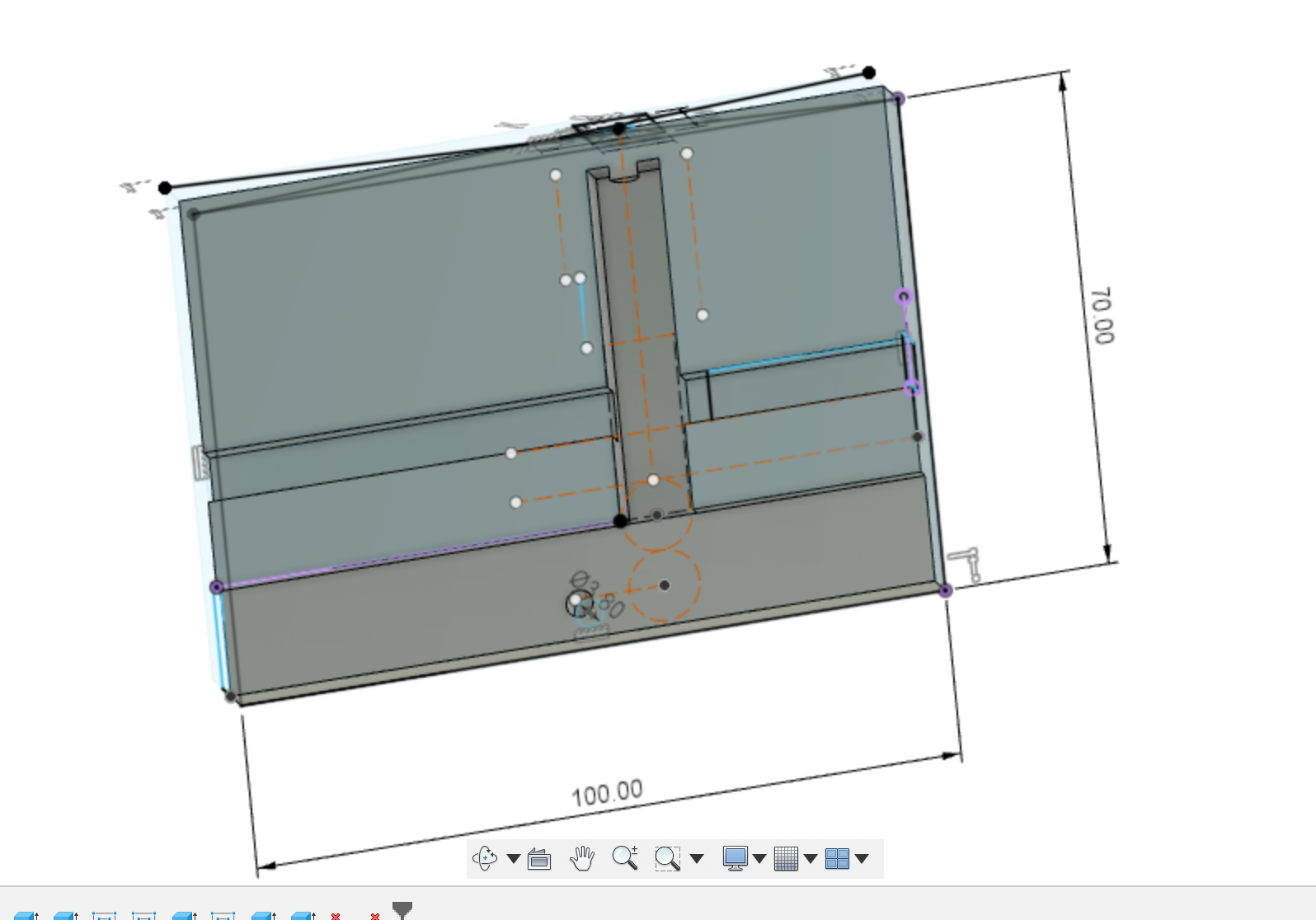Select the Zoom magnifier tool
The height and width of the screenshot is (920, 1316).
tap(625, 858)
